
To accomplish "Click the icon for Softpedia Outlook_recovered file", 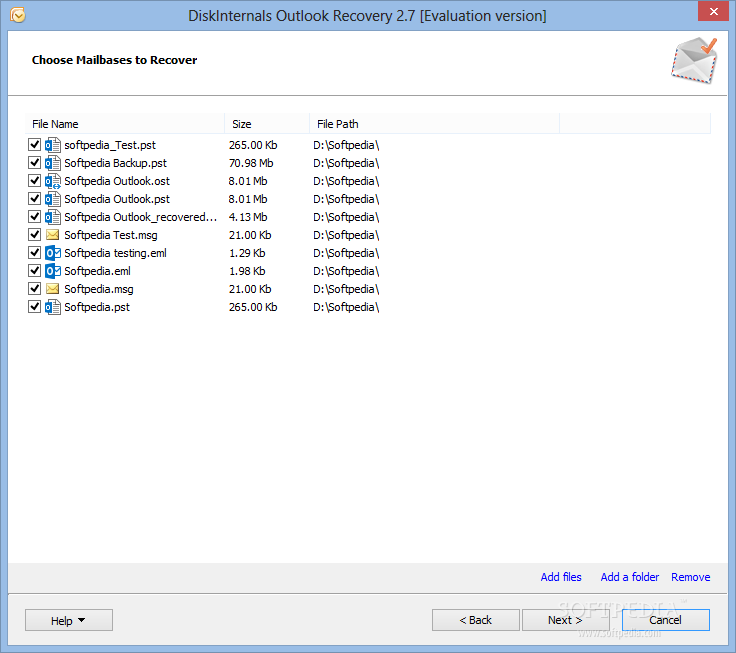I will (53, 217).
